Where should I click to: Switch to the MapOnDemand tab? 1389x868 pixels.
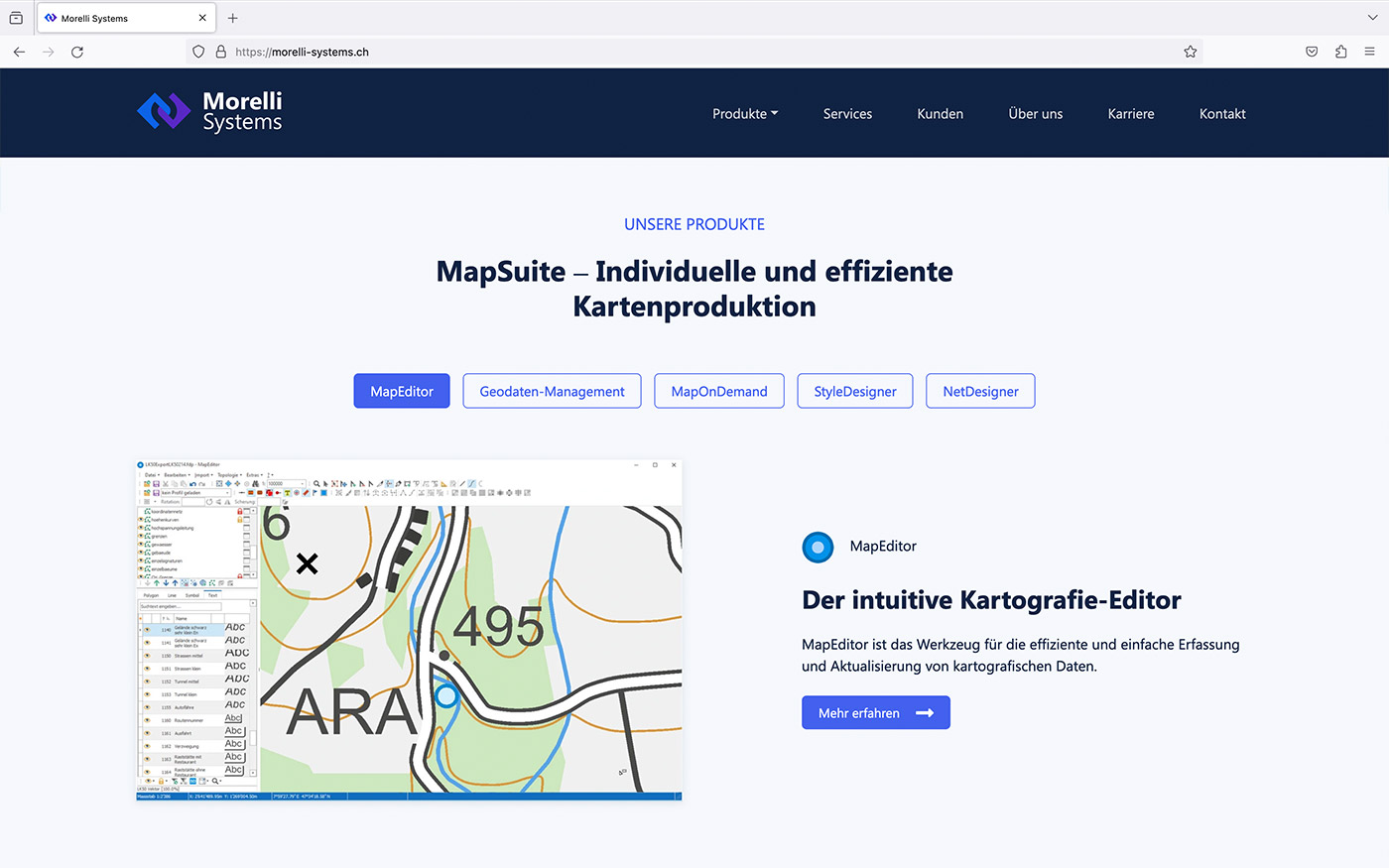[x=718, y=391]
